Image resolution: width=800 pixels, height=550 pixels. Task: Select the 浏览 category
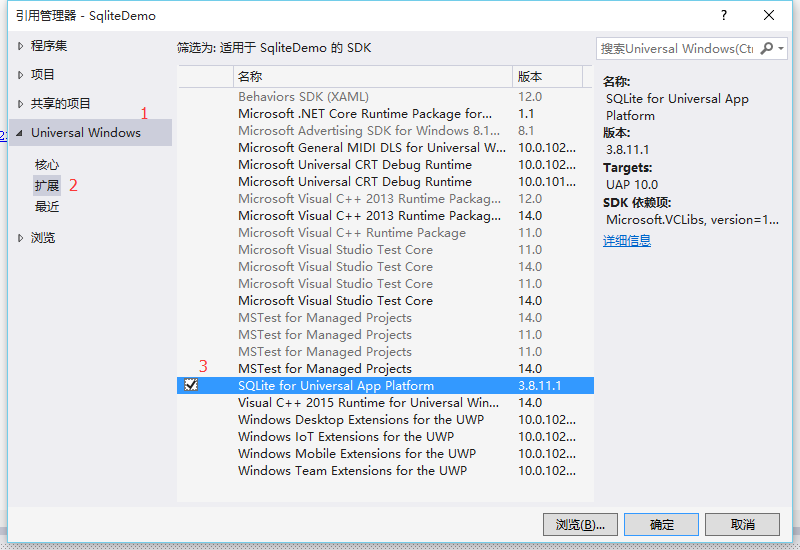click(x=43, y=238)
